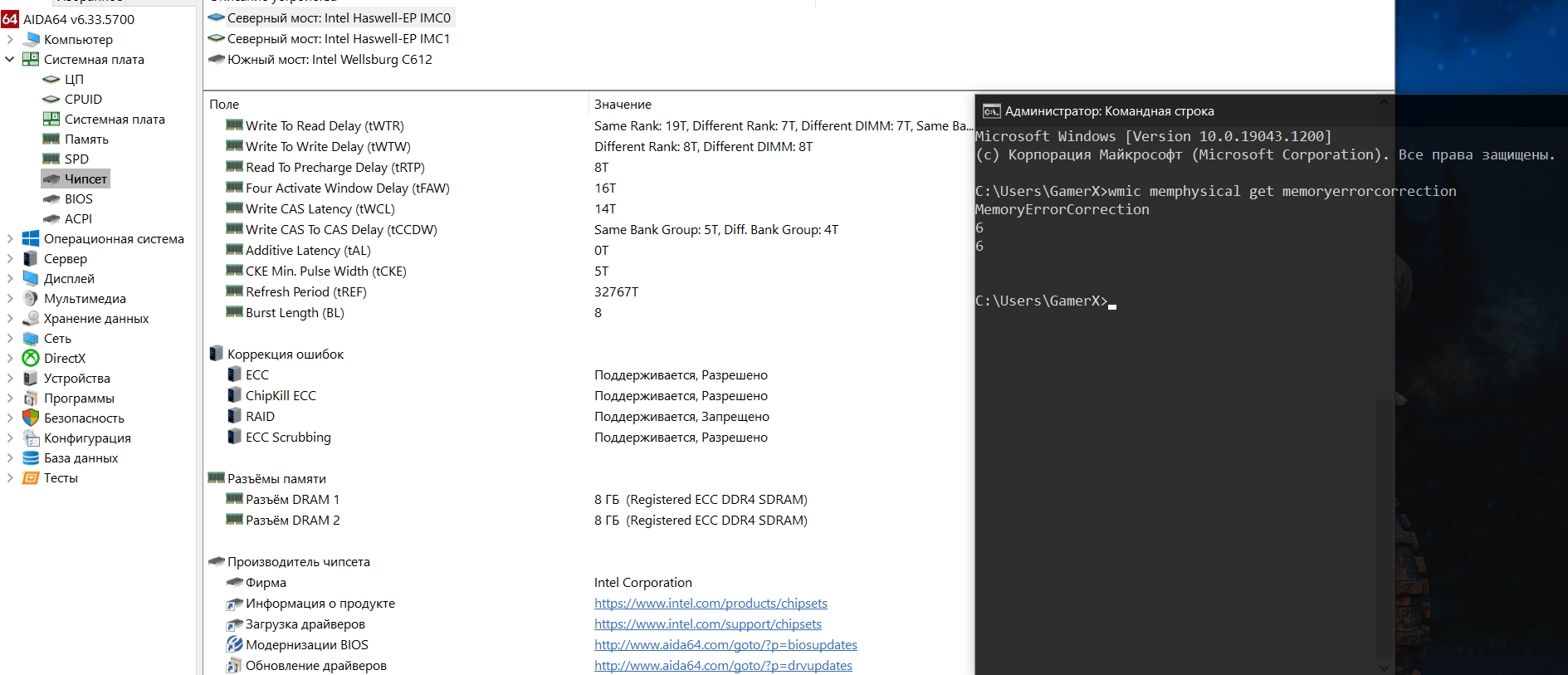Select the ChipKill ECC row
The width and height of the screenshot is (1568, 675).
(x=589, y=395)
